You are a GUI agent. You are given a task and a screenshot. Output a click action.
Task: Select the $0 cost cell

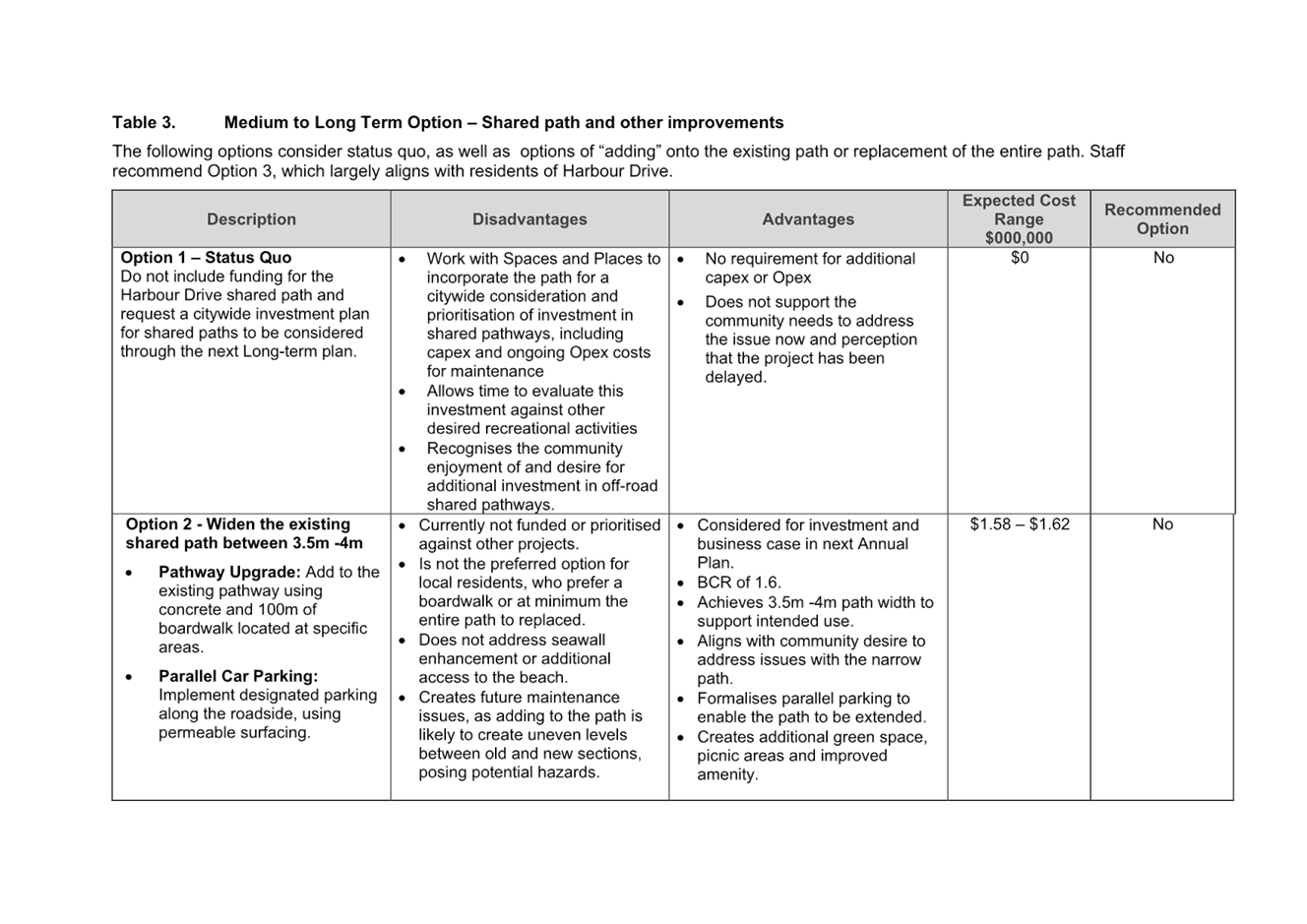(x=1019, y=257)
